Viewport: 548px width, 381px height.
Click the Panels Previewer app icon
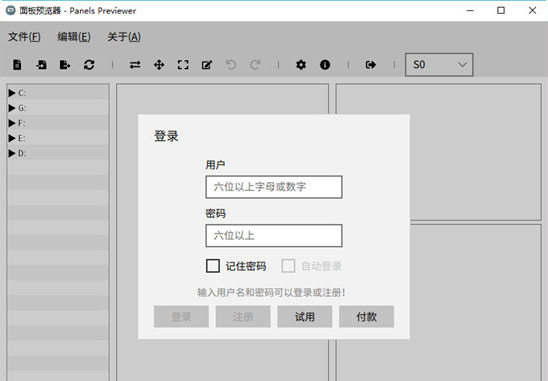pos(10,10)
